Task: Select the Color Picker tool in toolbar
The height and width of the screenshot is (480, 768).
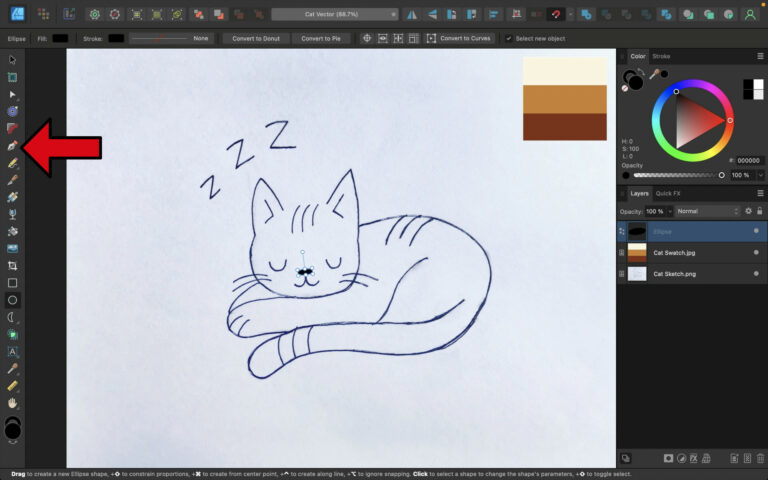Action: click(x=12, y=368)
